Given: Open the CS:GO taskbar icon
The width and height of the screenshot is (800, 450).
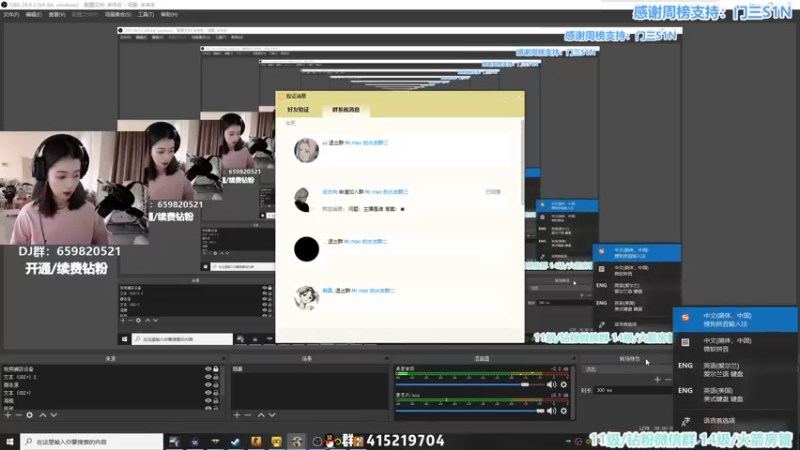Looking at the screenshot, I should pos(256,441).
